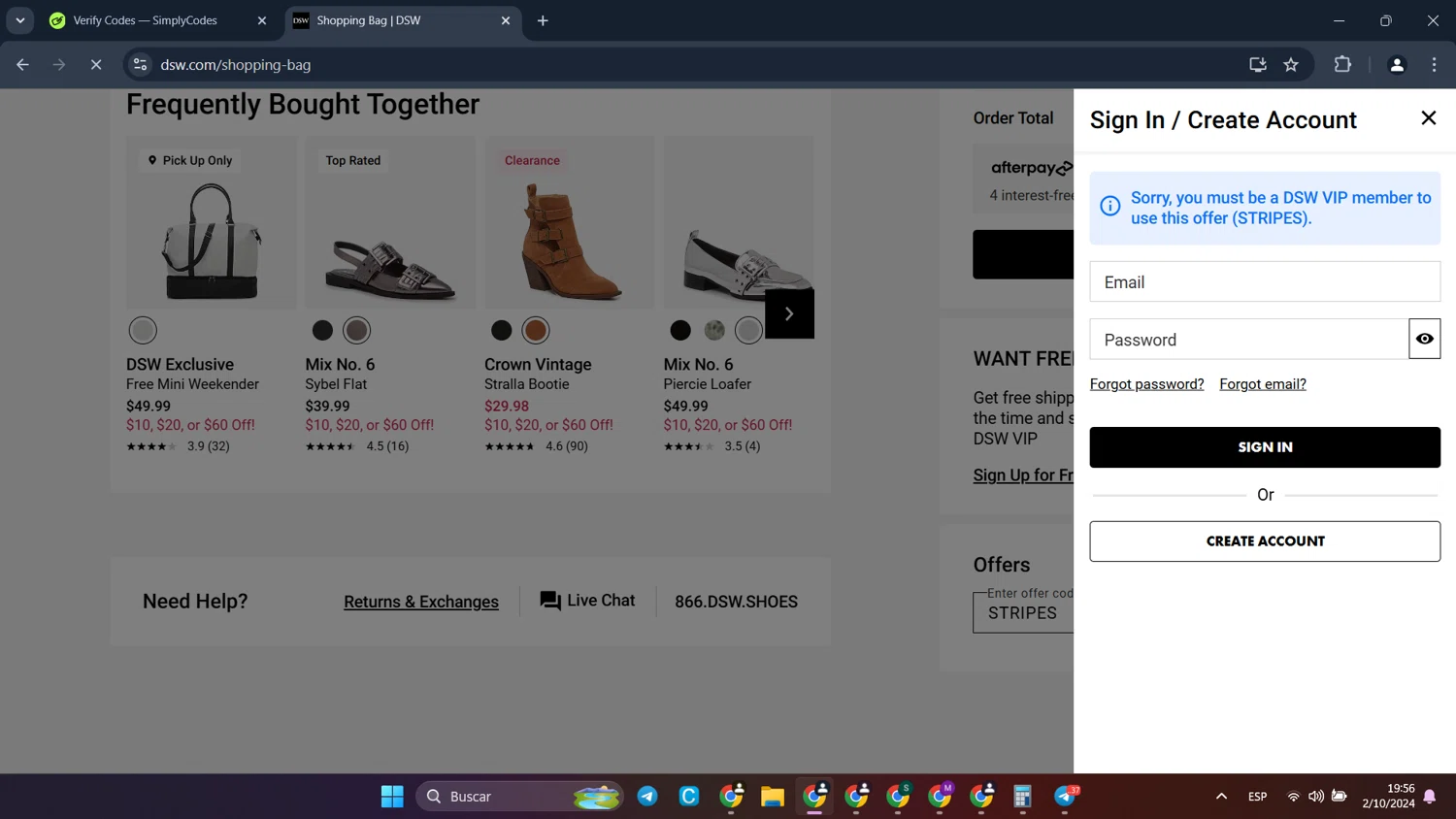
Task: Open a new browser tab
Action: tap(543, 20)
